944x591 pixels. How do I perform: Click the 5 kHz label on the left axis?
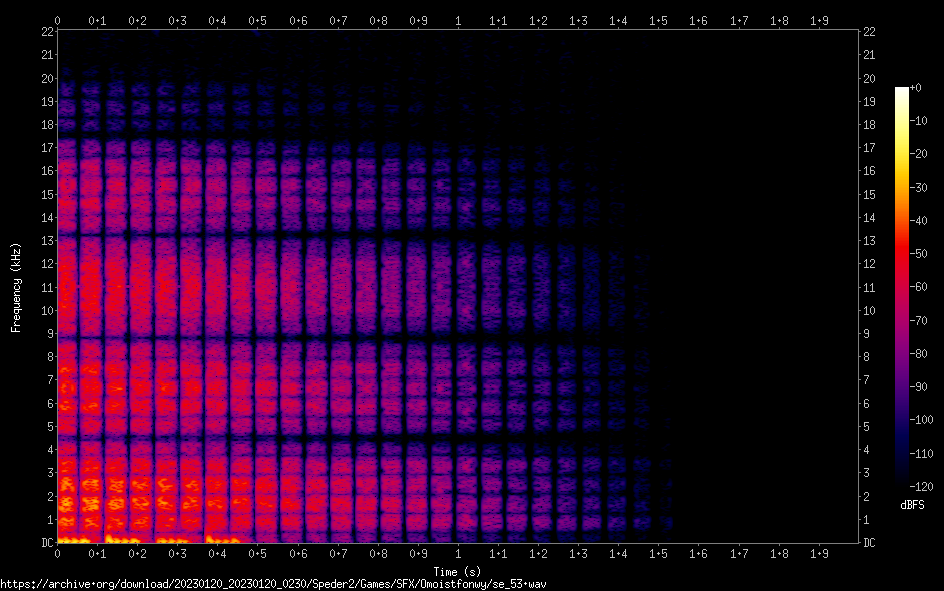coord(49,426)
